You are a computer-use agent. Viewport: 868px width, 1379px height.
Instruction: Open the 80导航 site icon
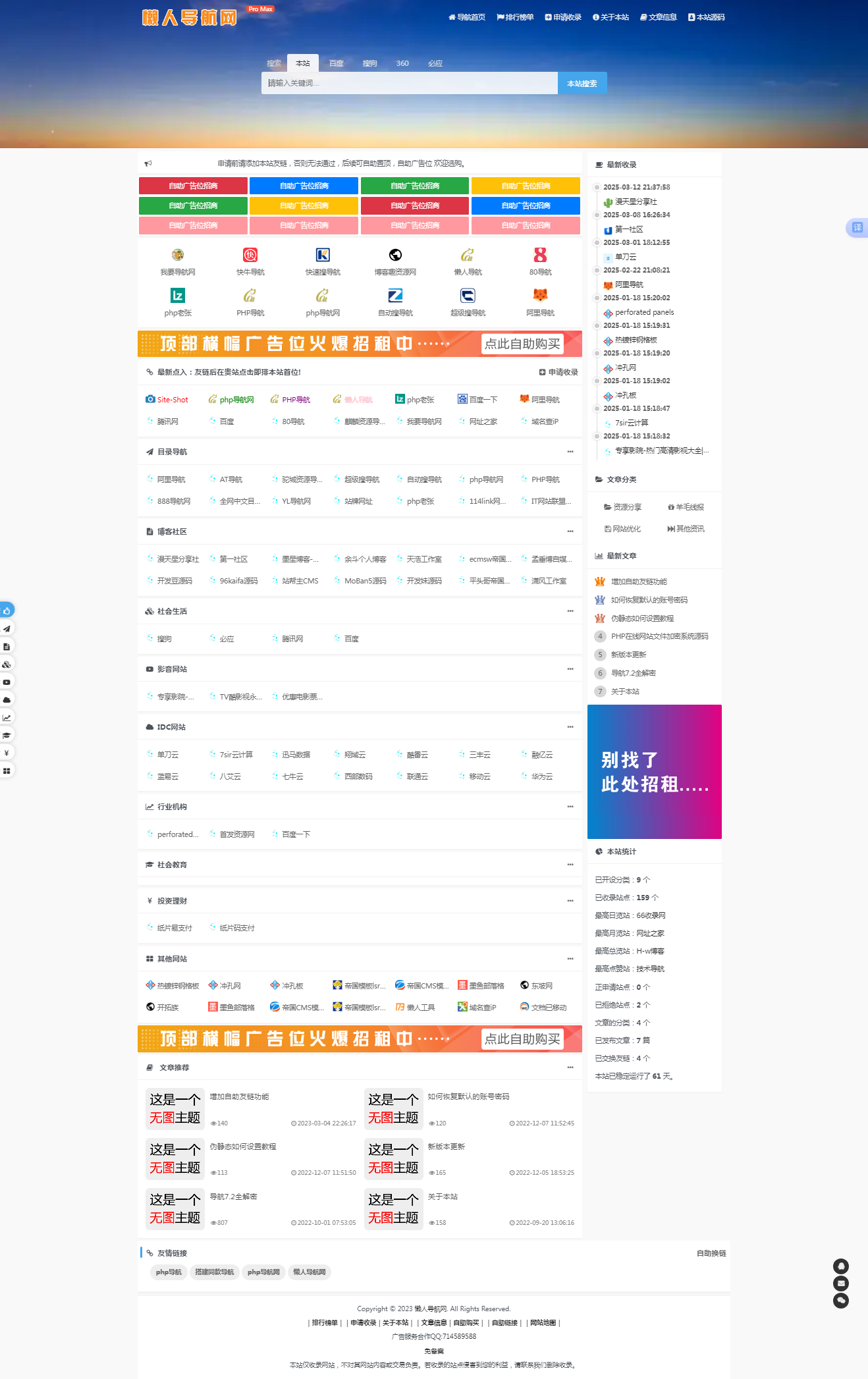coord(540,255)
